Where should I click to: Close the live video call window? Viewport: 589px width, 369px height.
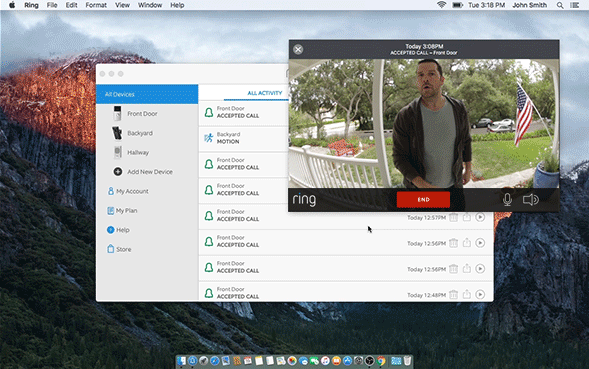[298, 49]
